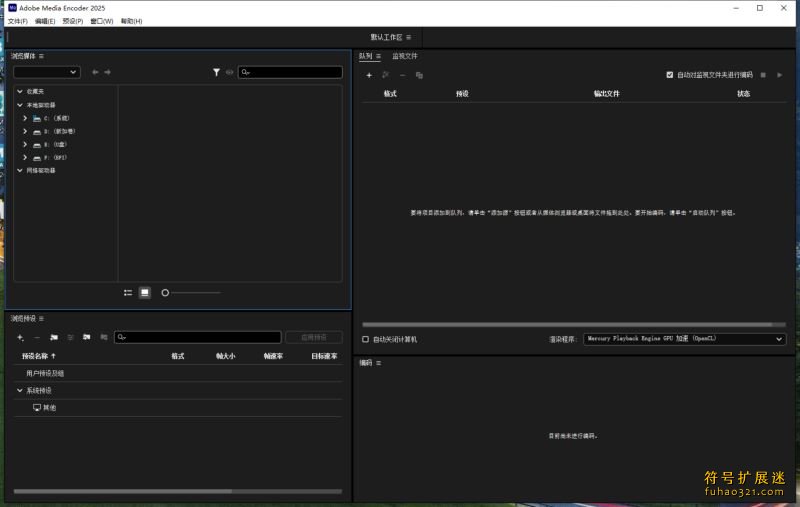Click the remove minus icon in queue toolbar
The height and width of the screenshot is (507, 800).
tap(403, 75)
